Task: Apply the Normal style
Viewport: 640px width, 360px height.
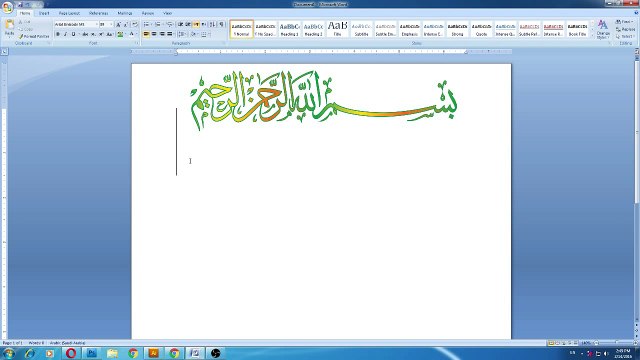Action: 242,29
